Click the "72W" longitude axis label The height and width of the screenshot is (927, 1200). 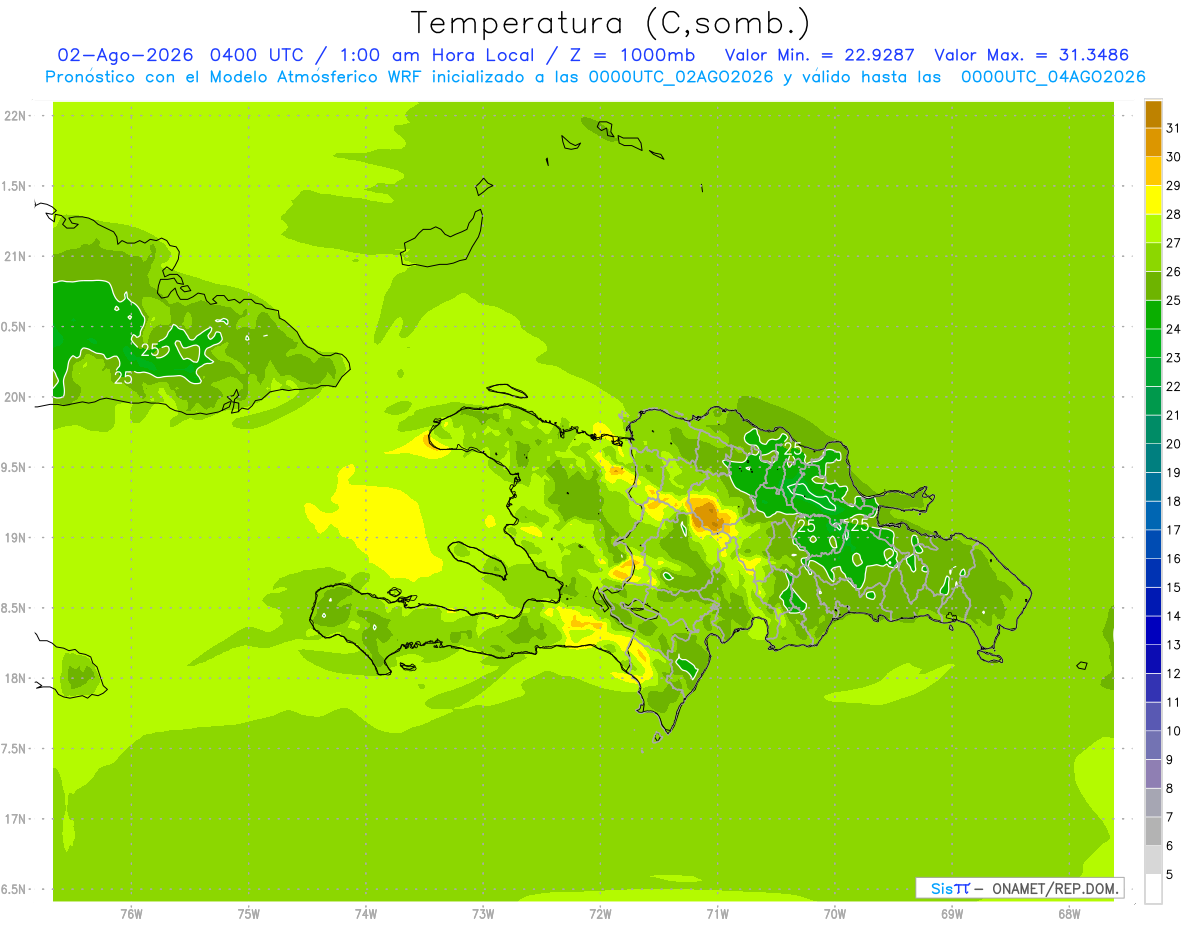tap(600, 913)
